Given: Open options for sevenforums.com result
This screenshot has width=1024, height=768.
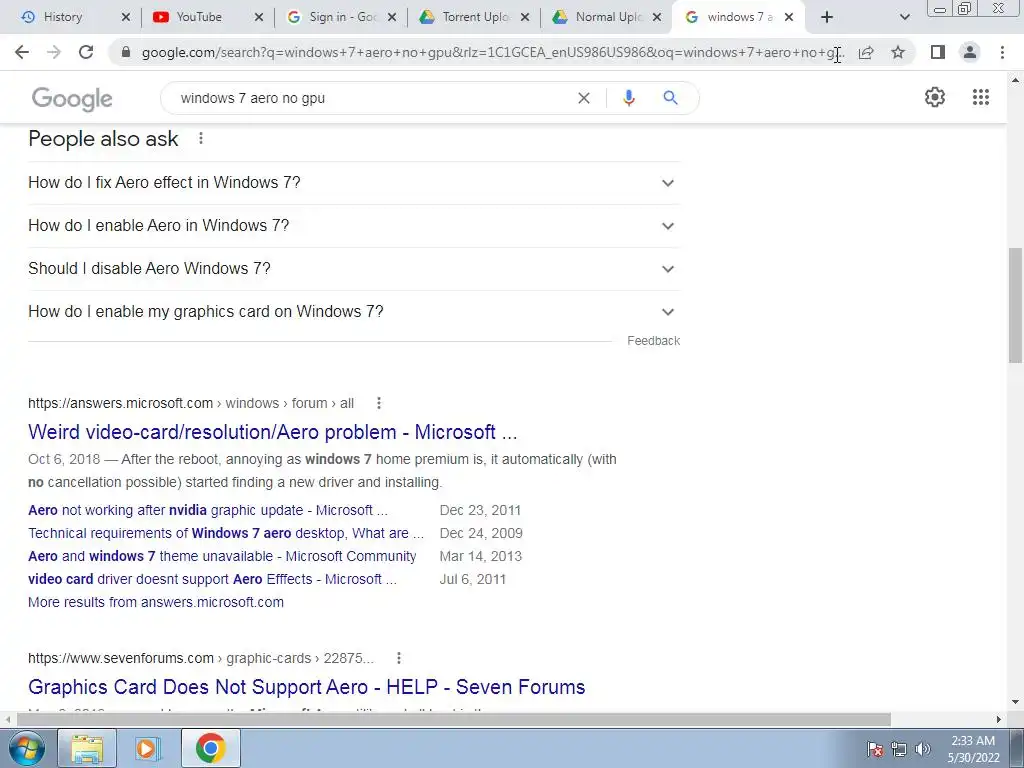Looking at the screenshot, I should [399, 658].
